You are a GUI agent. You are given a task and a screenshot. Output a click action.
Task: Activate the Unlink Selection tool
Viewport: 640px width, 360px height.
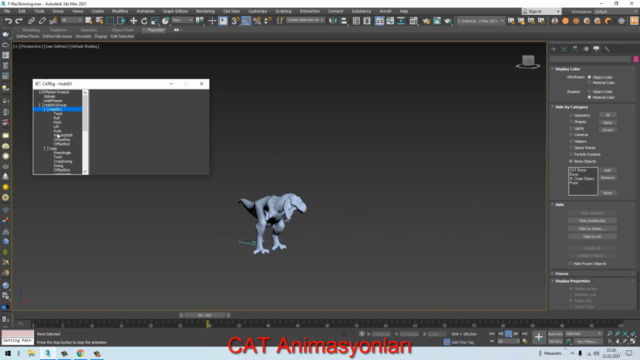click(x=42, y=21)
